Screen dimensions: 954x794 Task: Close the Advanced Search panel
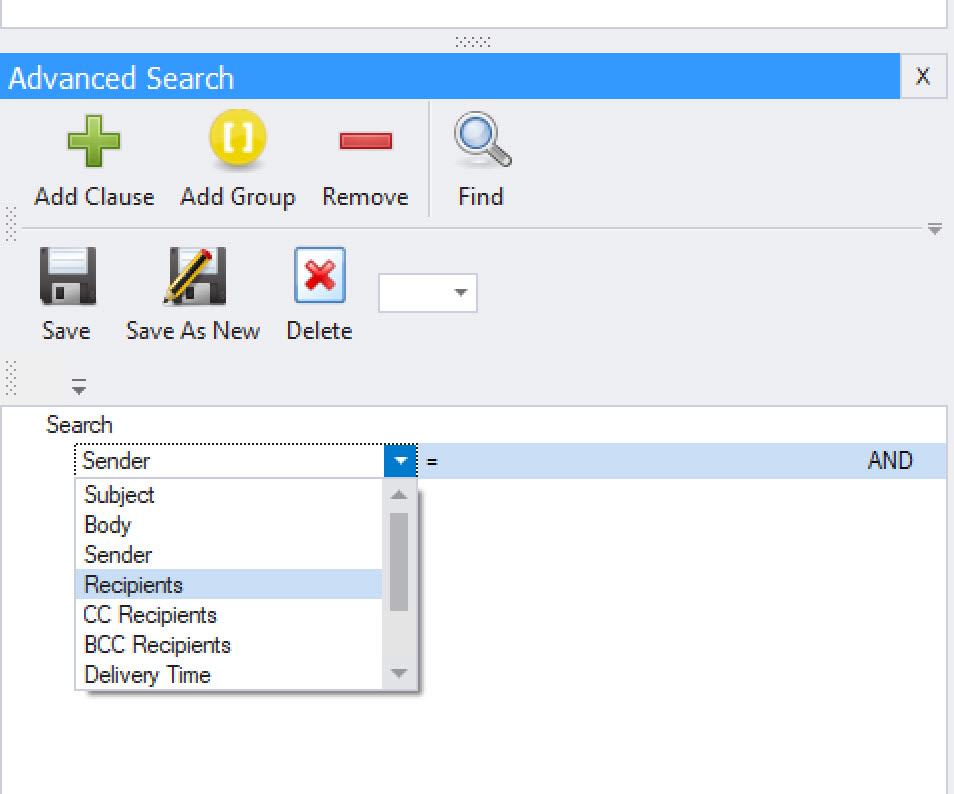tap(922, 76)
